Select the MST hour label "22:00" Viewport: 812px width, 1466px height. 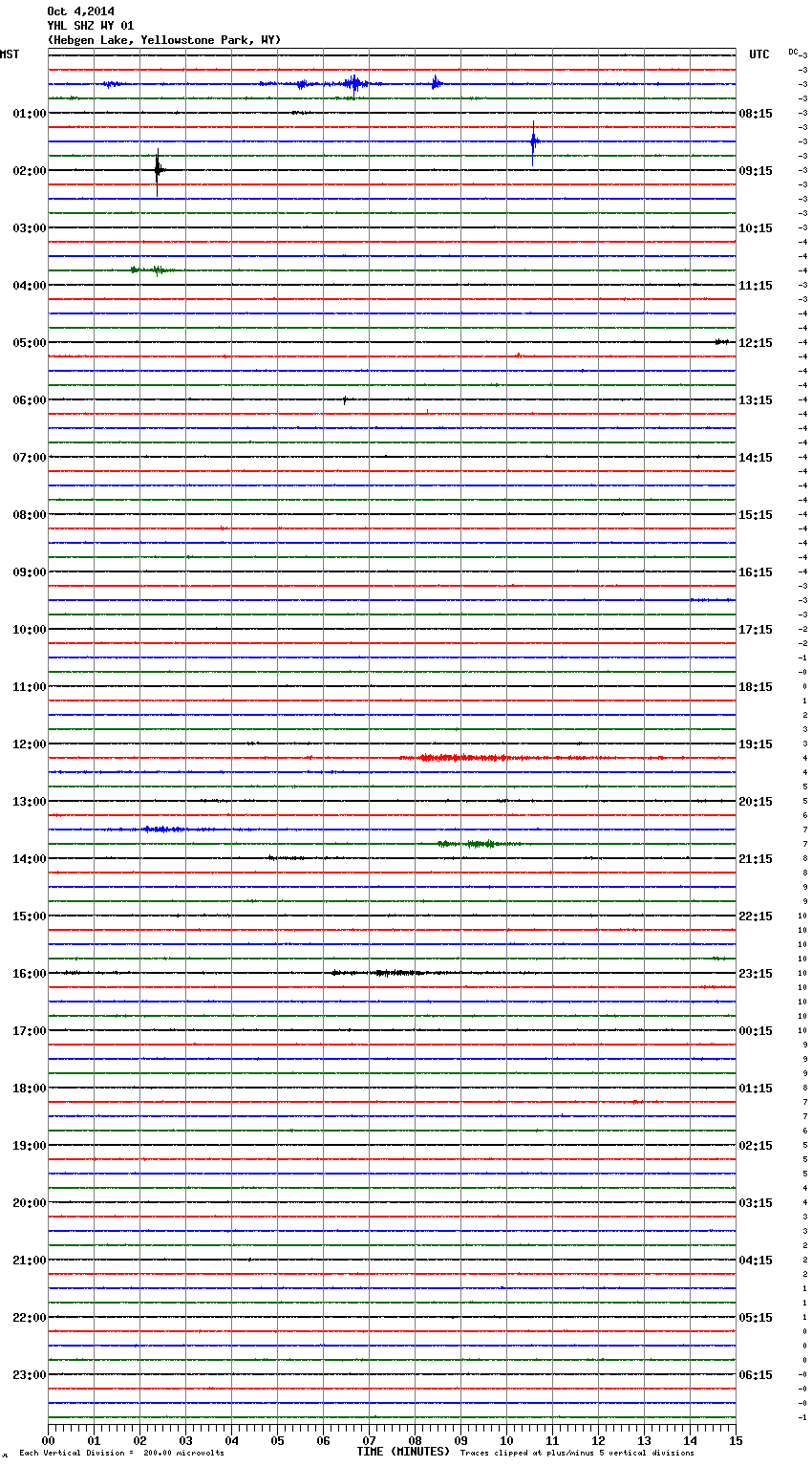pyautogui.click(x=30, y=1318)
